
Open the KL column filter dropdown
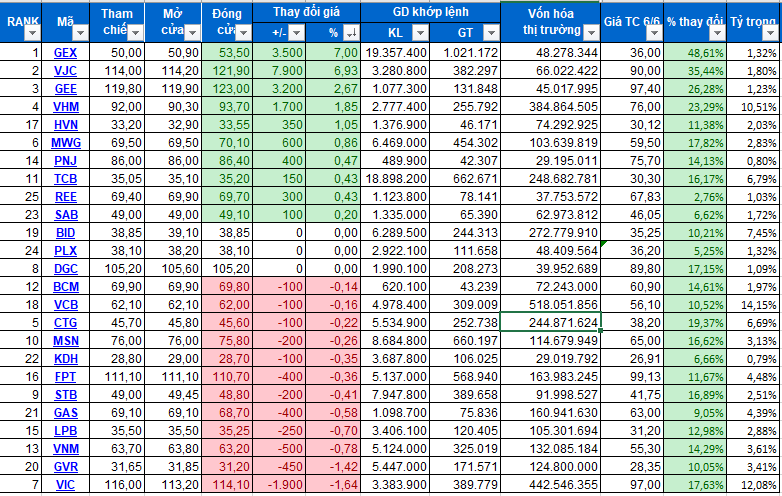420,33
